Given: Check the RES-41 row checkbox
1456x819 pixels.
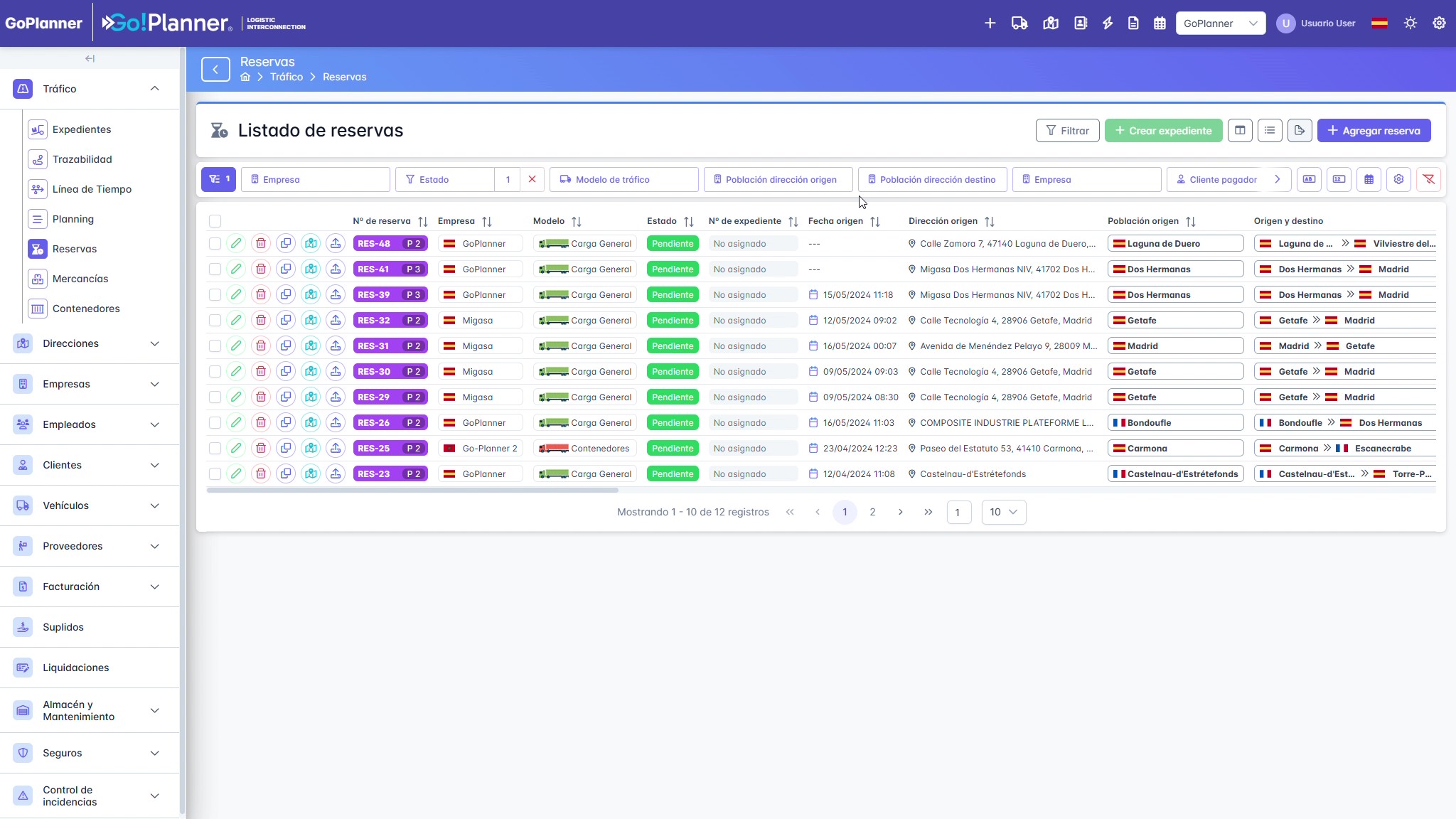Looking at the screenshot, I should (215, 269).
